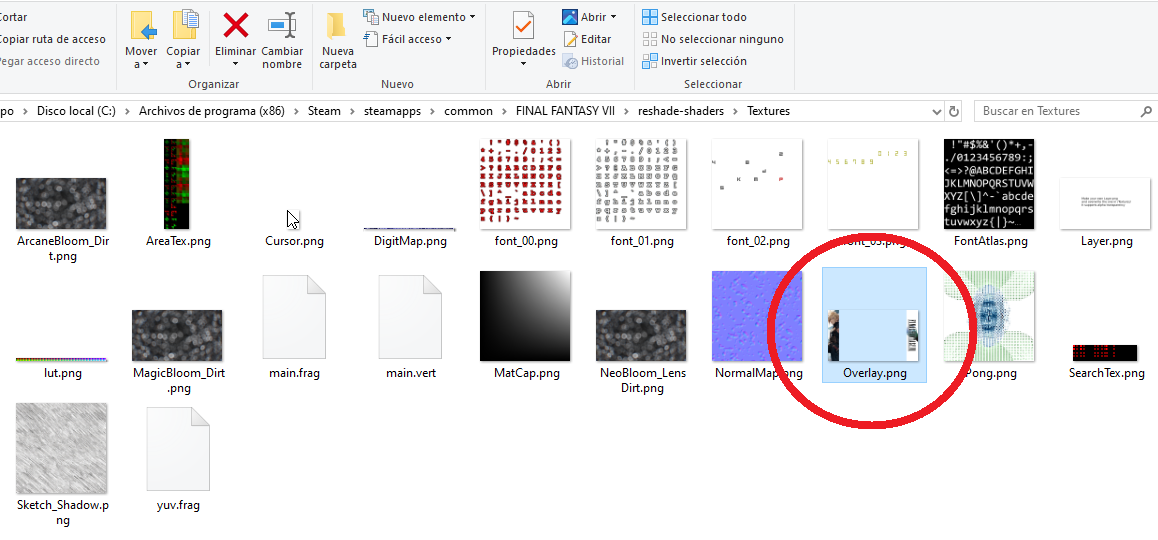This screenshot has width=1158, height=540.
Task: Click the Historial button
Action: 593,61
